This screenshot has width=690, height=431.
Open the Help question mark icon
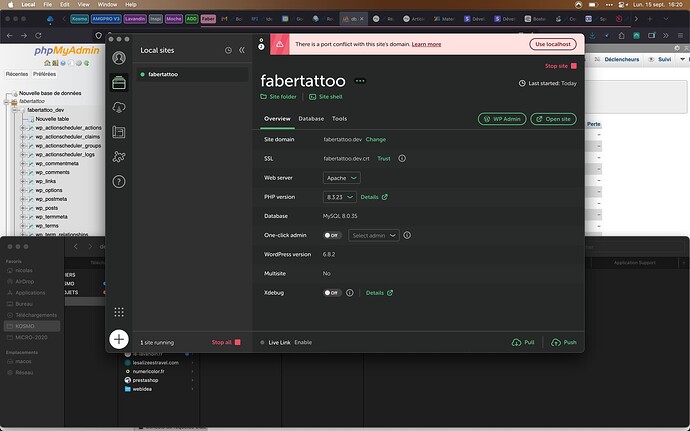(x=119, y=181)
